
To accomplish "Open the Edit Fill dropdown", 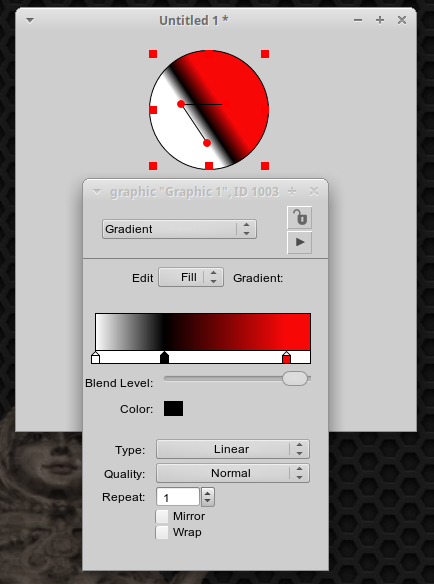I will (x=191, y=277).
